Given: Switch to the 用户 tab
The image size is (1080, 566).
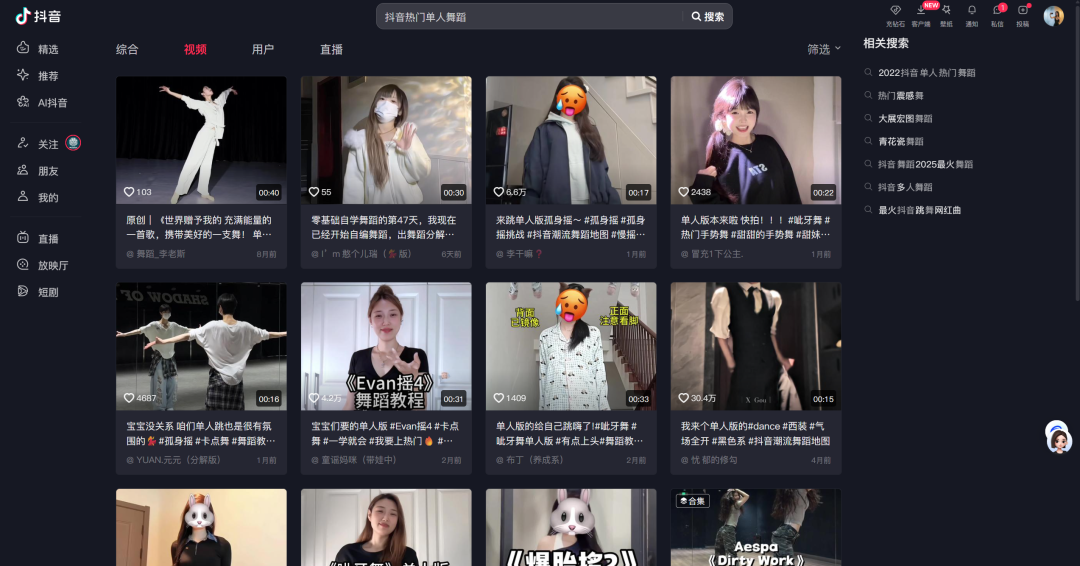Looking at the screenshot, I should (x=262, y=50).
